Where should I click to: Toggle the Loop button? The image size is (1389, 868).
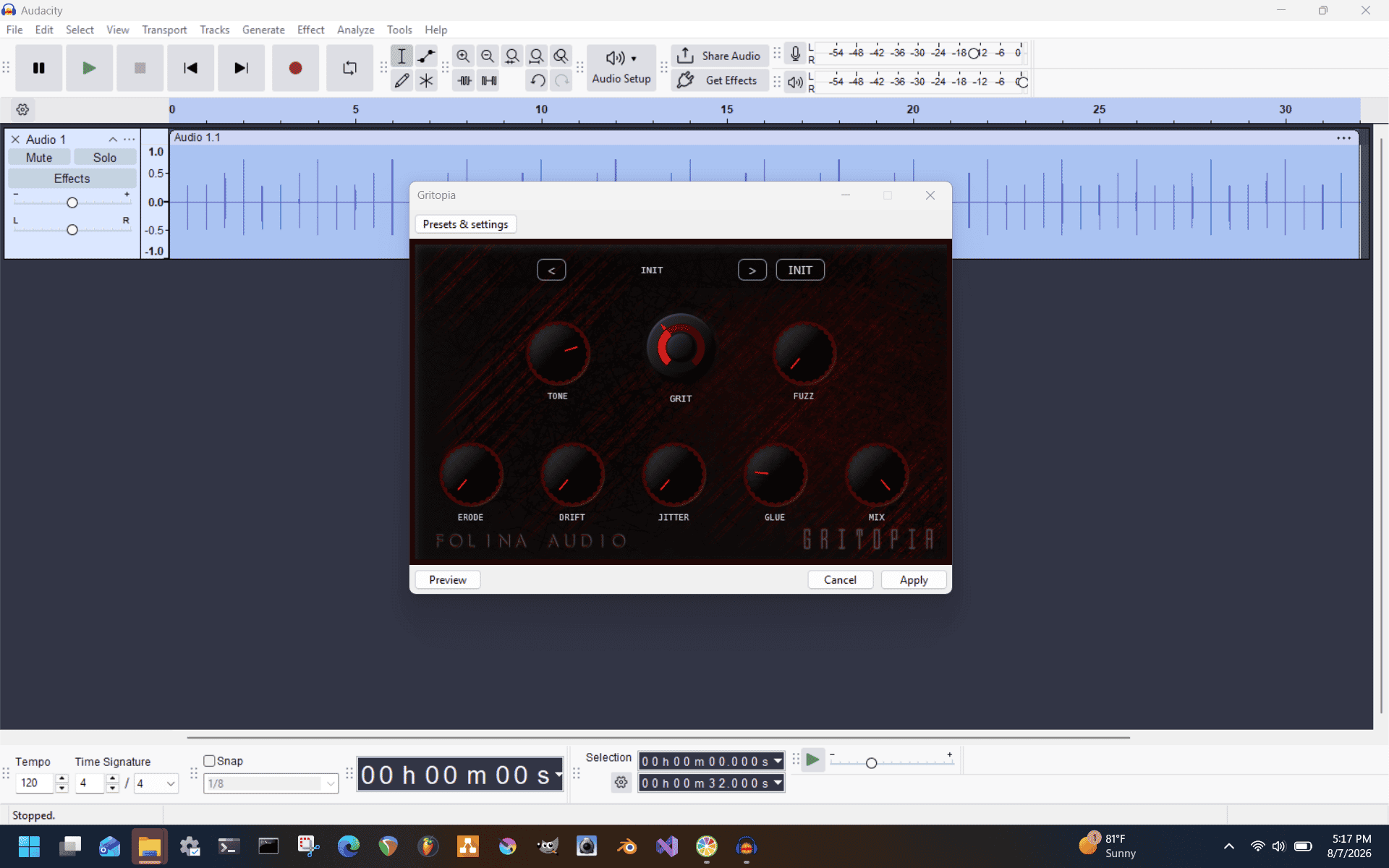tap(349, 68)
